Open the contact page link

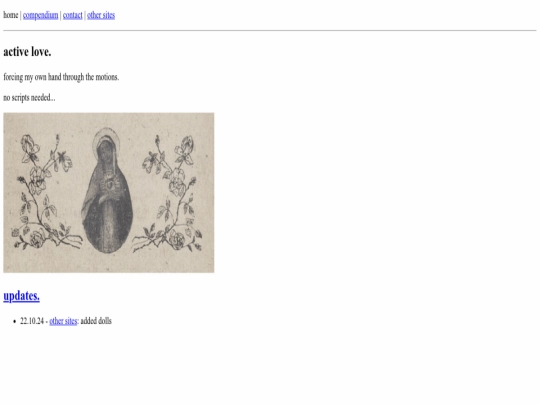pos(73,15)
